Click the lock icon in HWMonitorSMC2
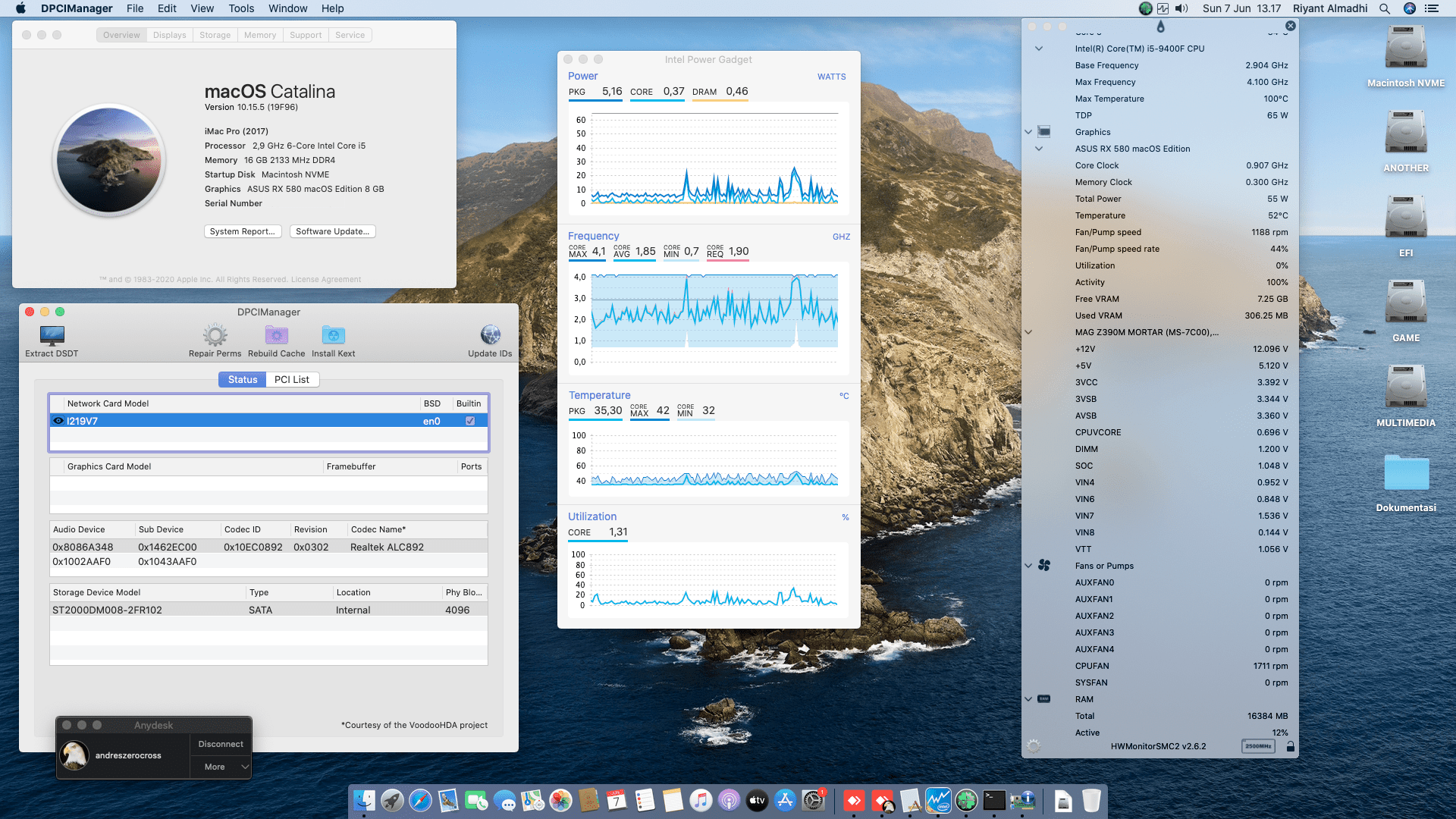This screenshot has height=819, width=1456. 1290,745
